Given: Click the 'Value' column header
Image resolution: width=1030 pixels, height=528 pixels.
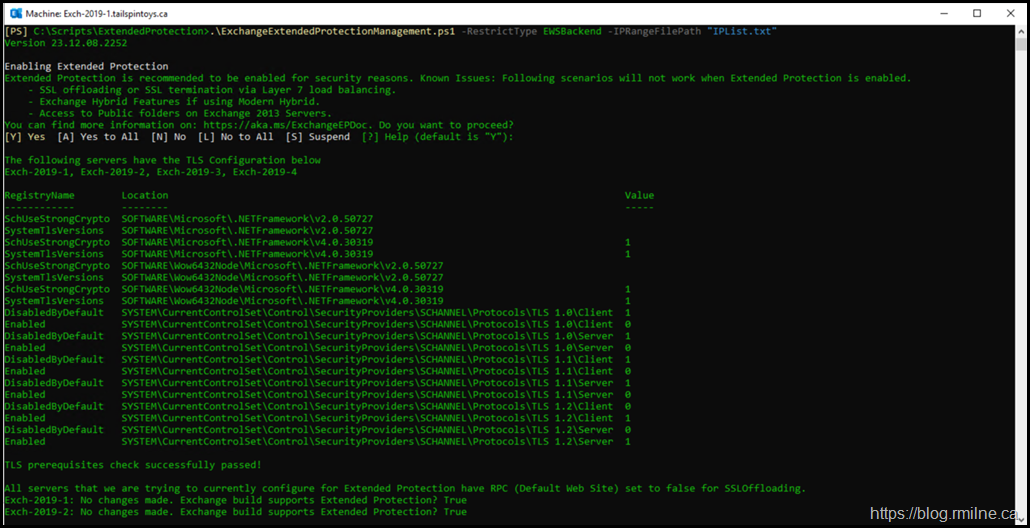Looking at the screenshot, I should pos(639,195).
